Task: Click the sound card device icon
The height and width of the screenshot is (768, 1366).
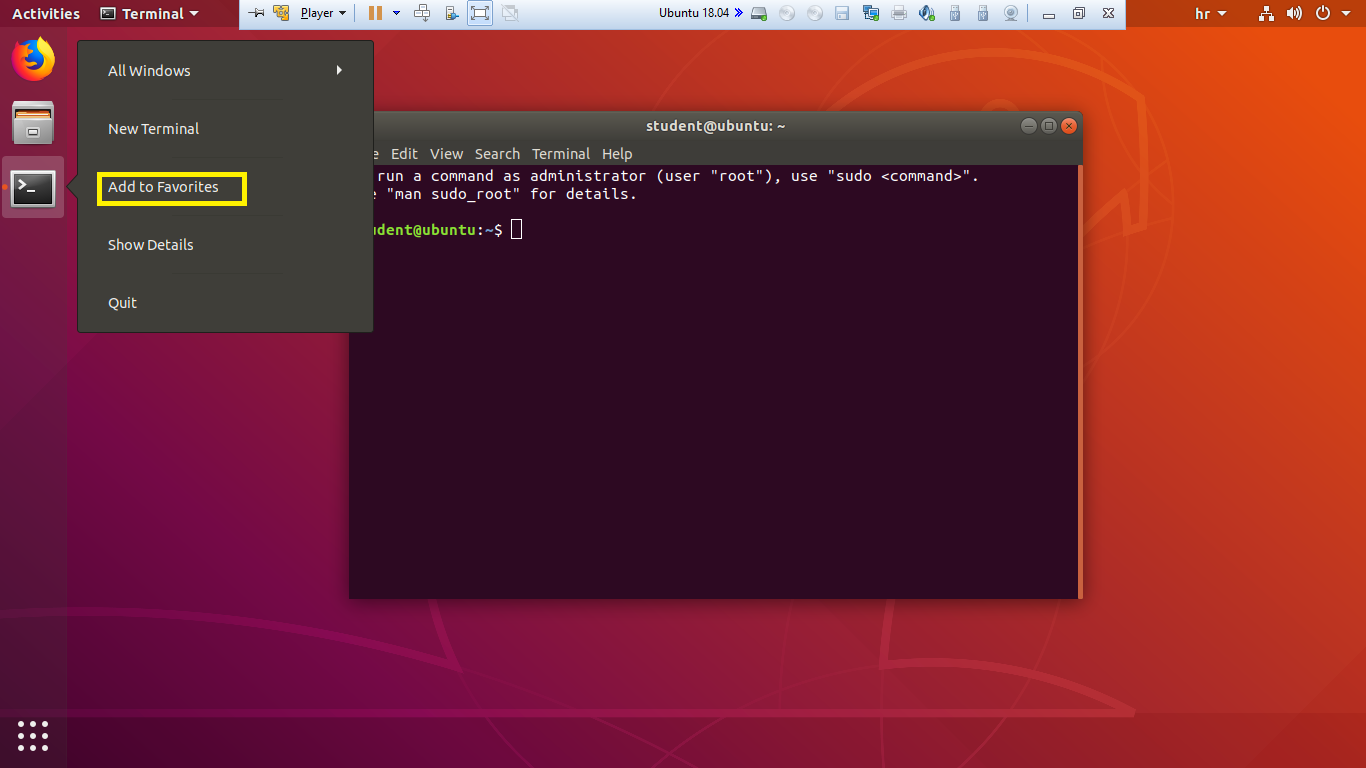Action: pos(927,13)
